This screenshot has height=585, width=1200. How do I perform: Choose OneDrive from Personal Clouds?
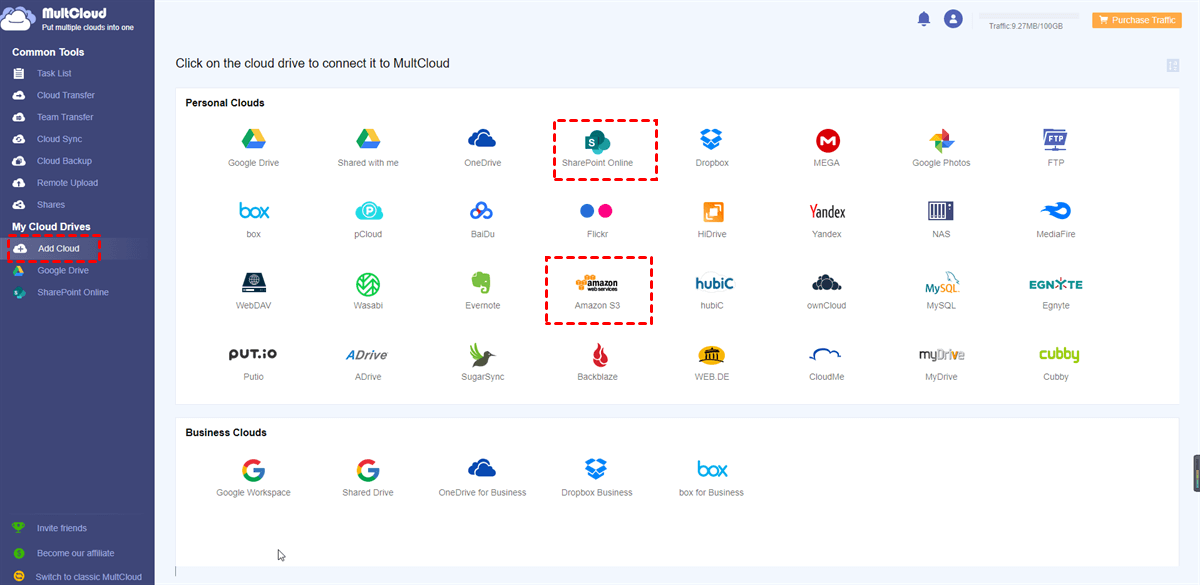pos(483,147)
